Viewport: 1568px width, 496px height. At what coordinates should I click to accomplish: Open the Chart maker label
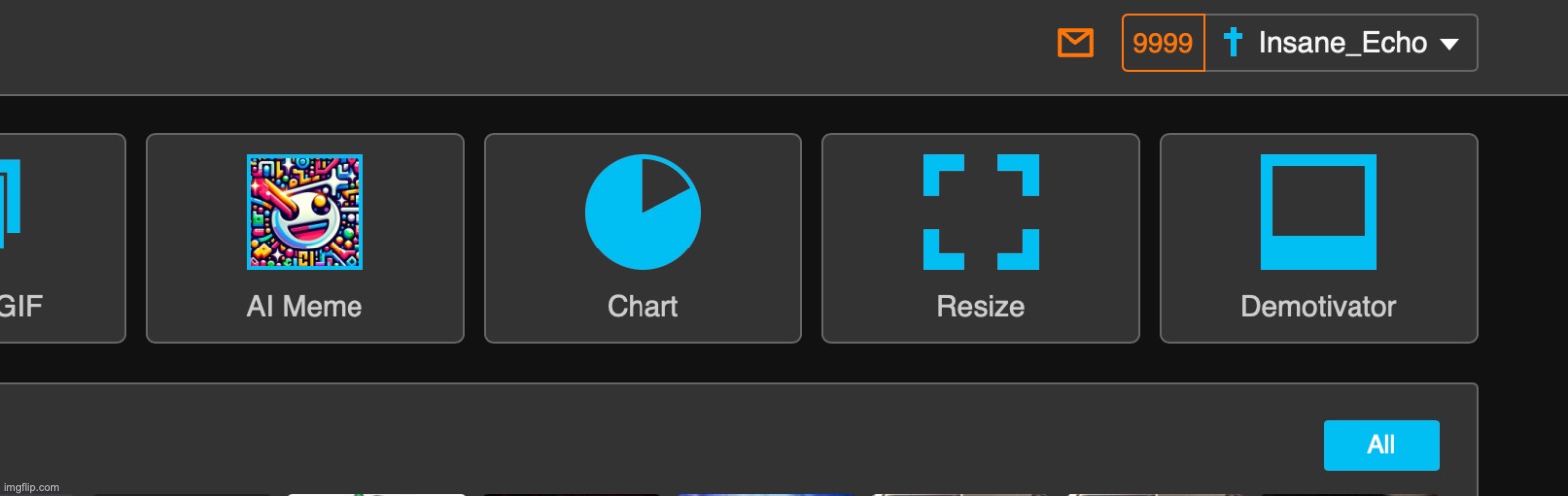(x=642, y=306)
